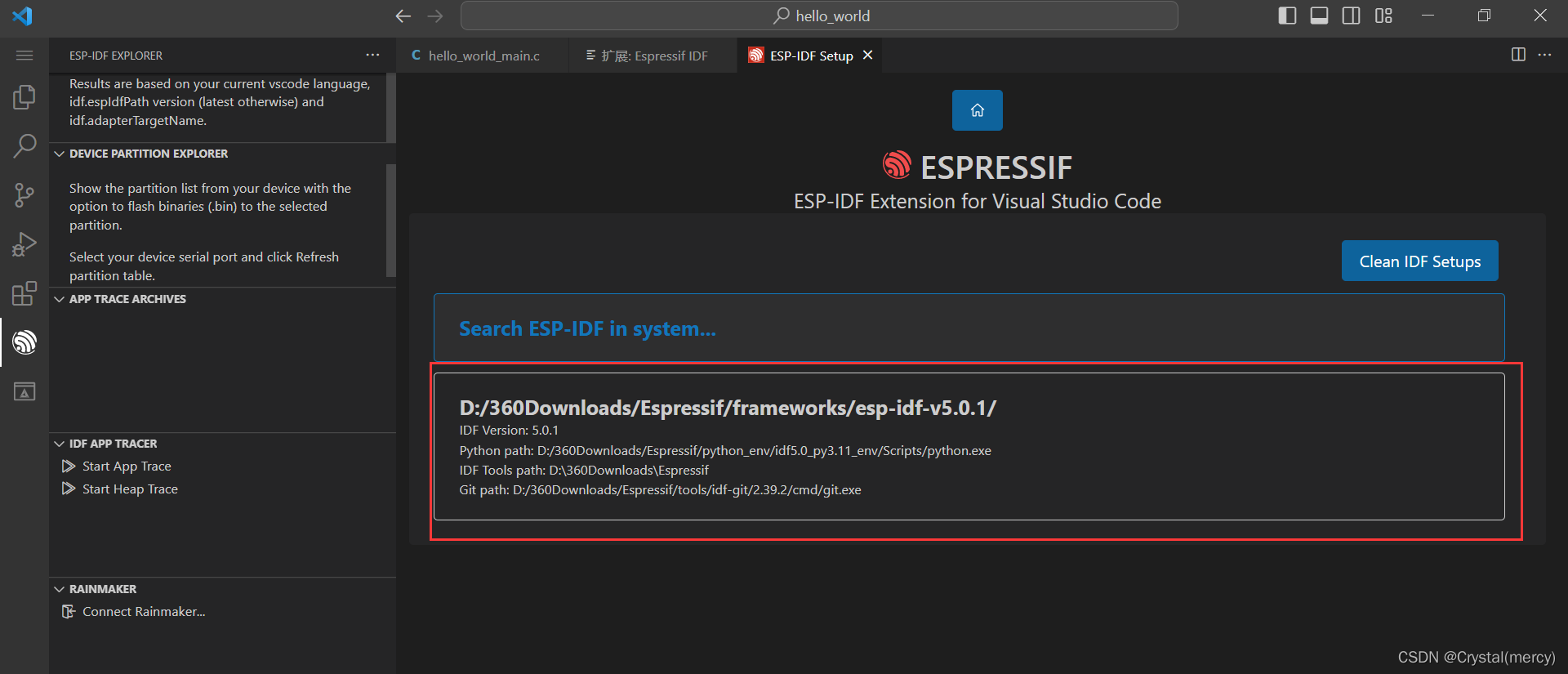Toggle the secondary side bar layout icon
This screenshot has height=674, width=1568.
[x=1351, y=16]
